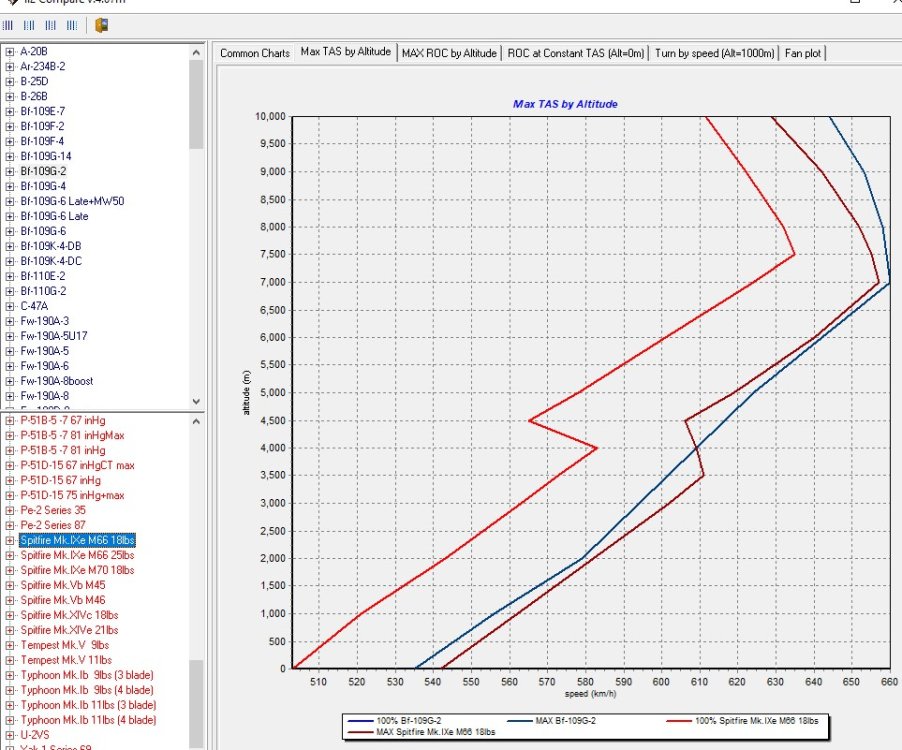Click the third column-layout icon in the toolbar

(x=51, y=25)
